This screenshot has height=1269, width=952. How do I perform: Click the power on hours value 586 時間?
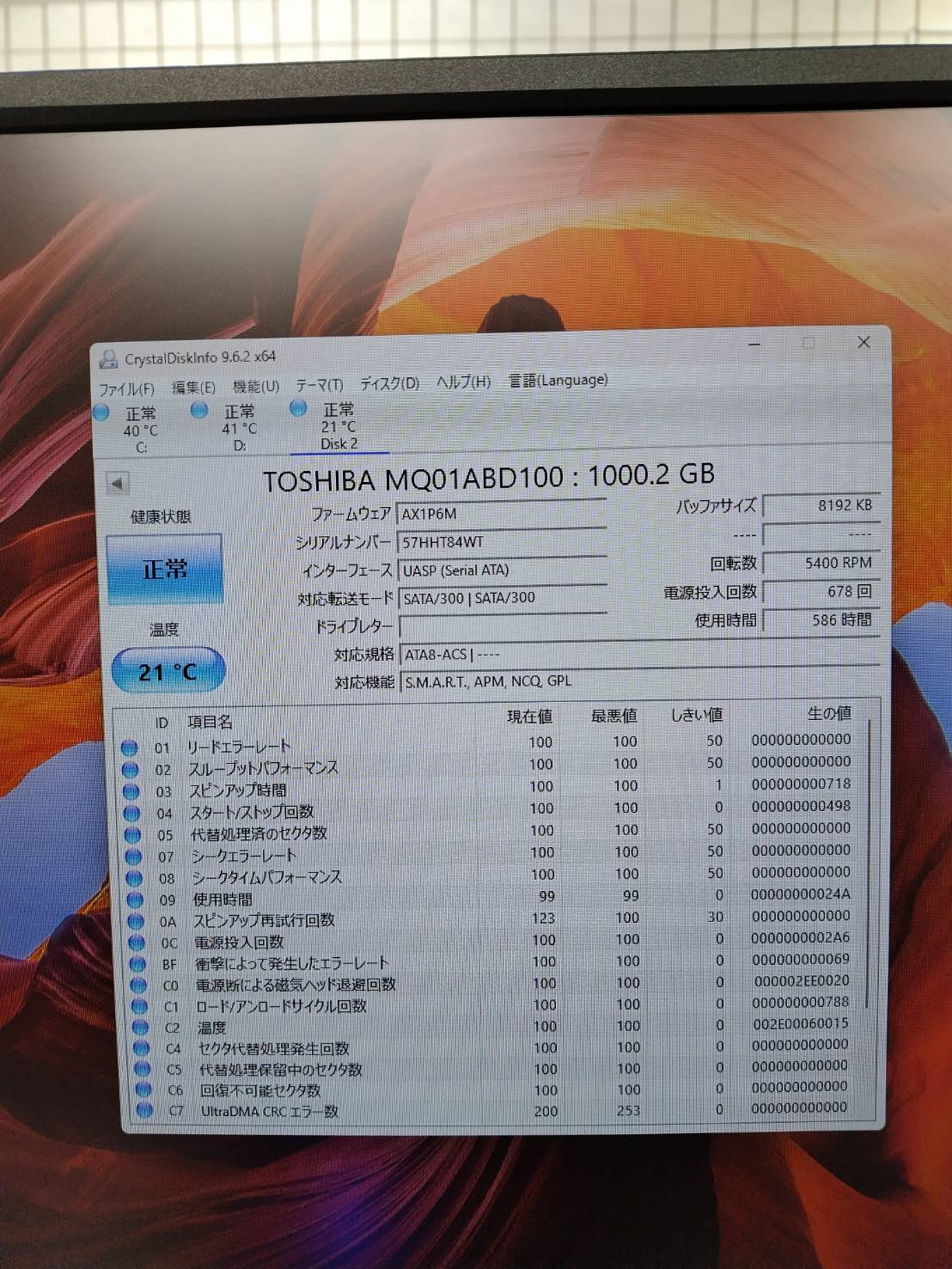pyautogui.click(x=821, y=619)
